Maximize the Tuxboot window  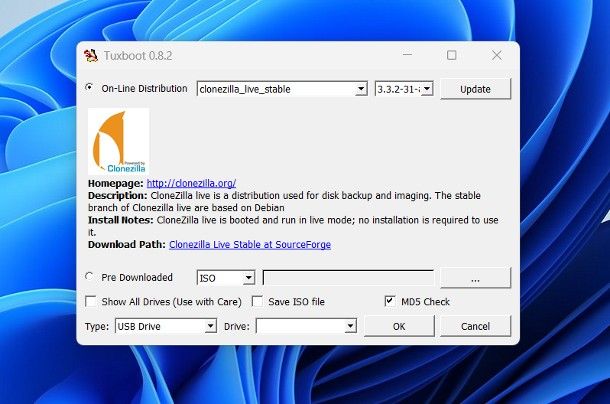point(452,55)
